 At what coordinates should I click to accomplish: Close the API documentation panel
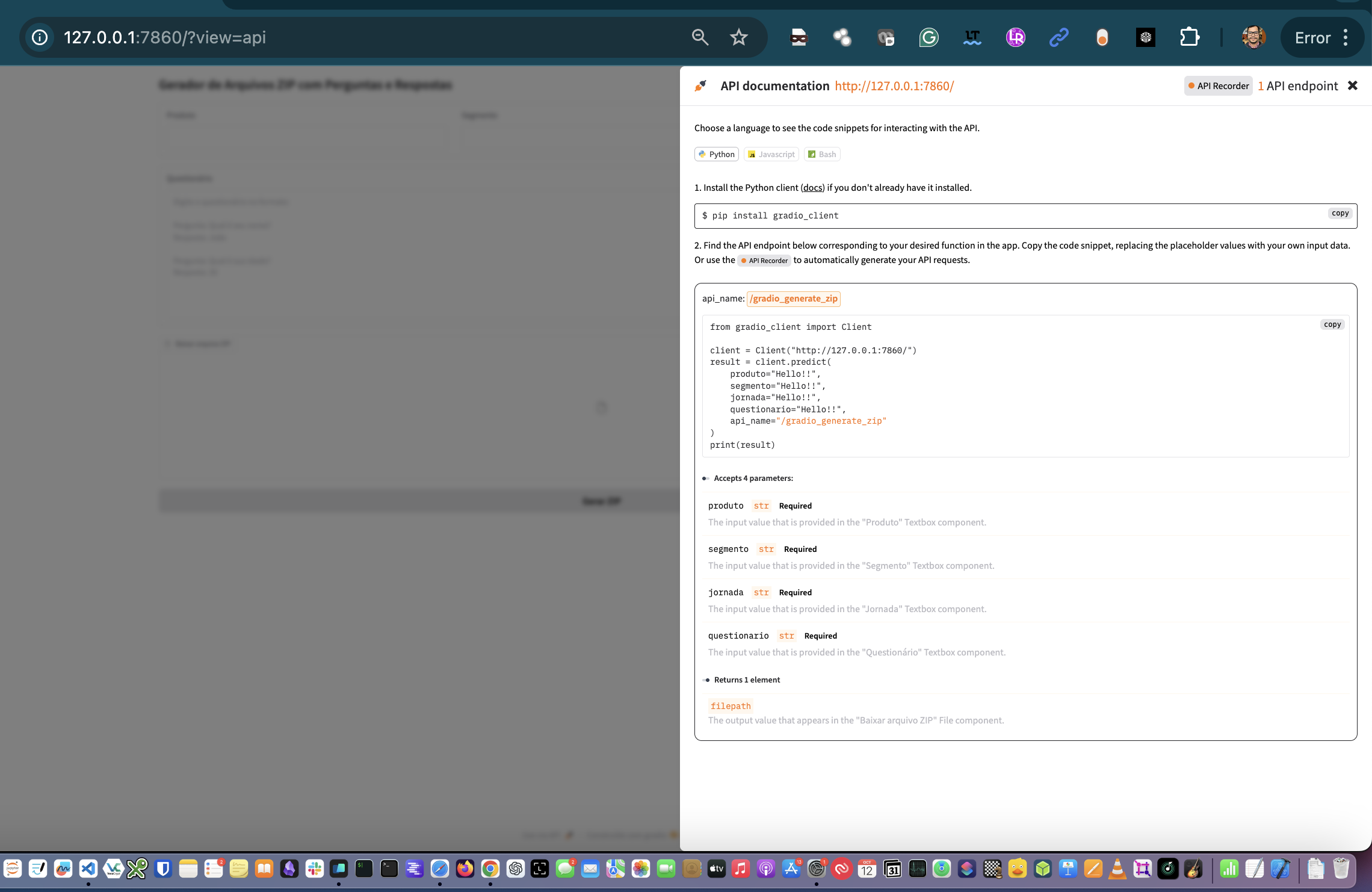[1352, 85]
